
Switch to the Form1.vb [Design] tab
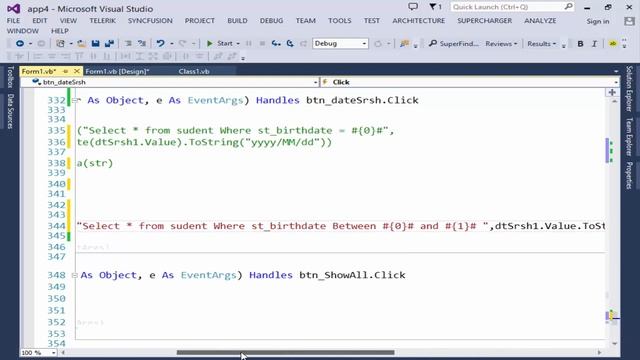(117, 71)
